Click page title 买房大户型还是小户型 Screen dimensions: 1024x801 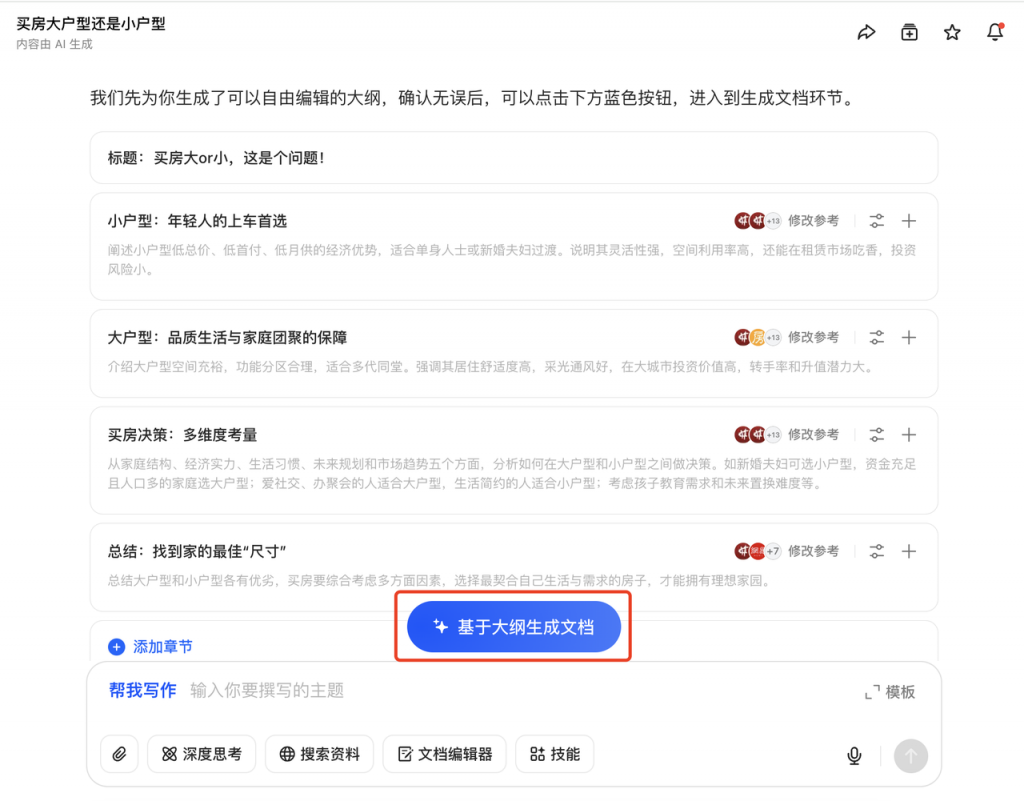(91, 24)
